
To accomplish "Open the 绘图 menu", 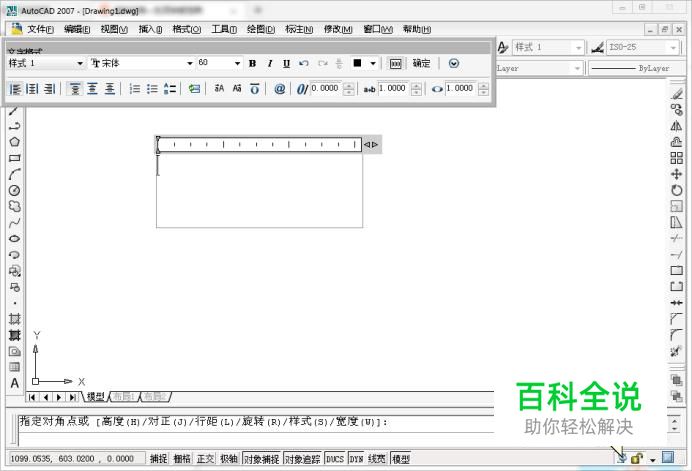I will tap(261, 30).
